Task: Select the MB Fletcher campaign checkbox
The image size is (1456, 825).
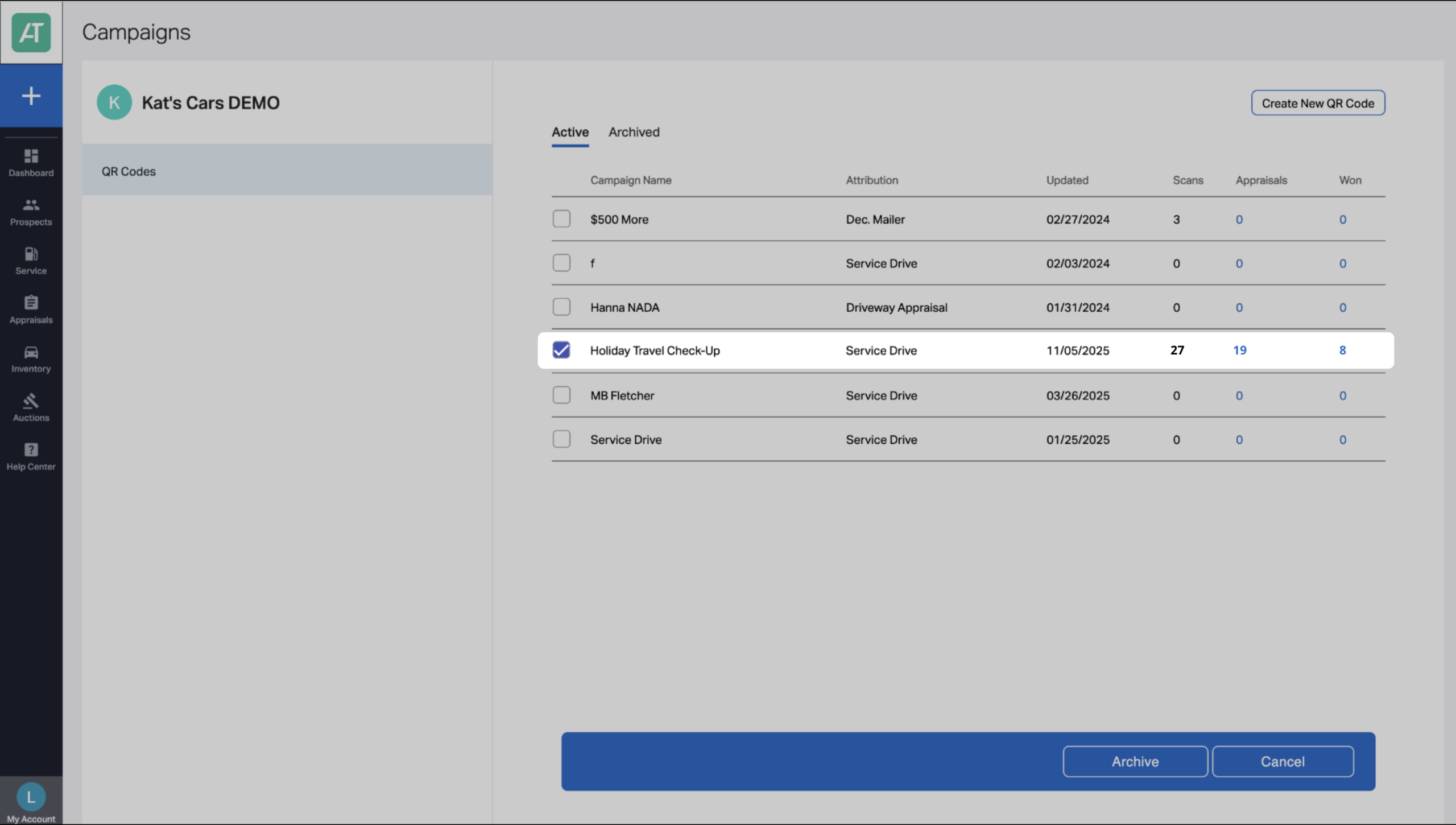Action: (x=561, y=395)
